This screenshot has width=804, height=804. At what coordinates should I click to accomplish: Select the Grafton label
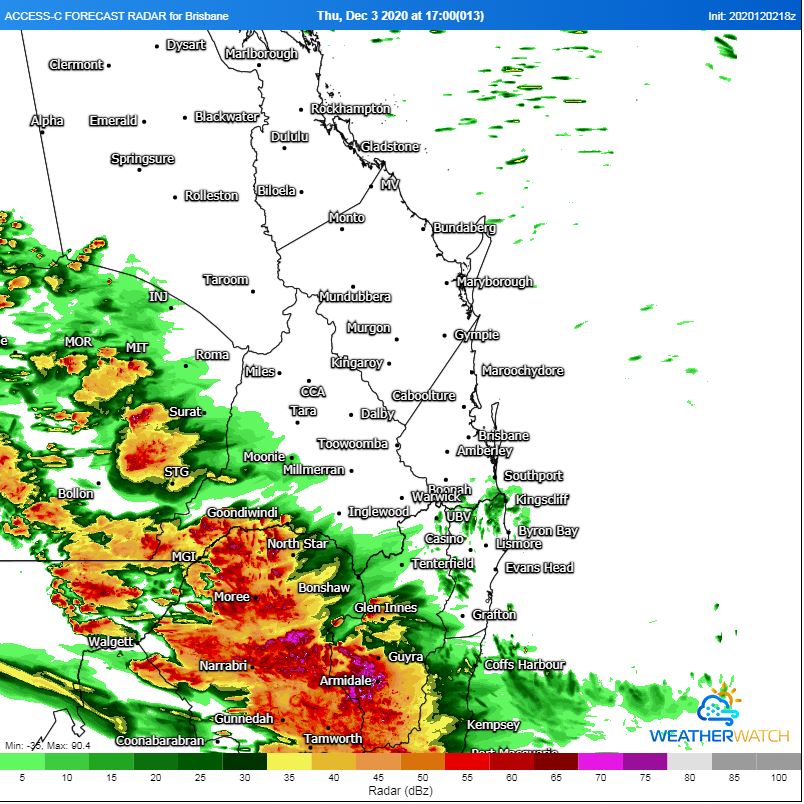[x=494, y=614]
